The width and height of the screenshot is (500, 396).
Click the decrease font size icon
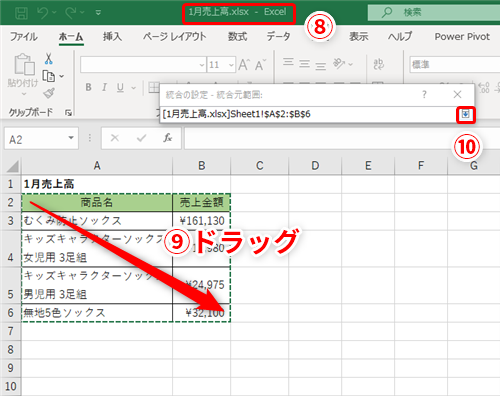(260, 65)
